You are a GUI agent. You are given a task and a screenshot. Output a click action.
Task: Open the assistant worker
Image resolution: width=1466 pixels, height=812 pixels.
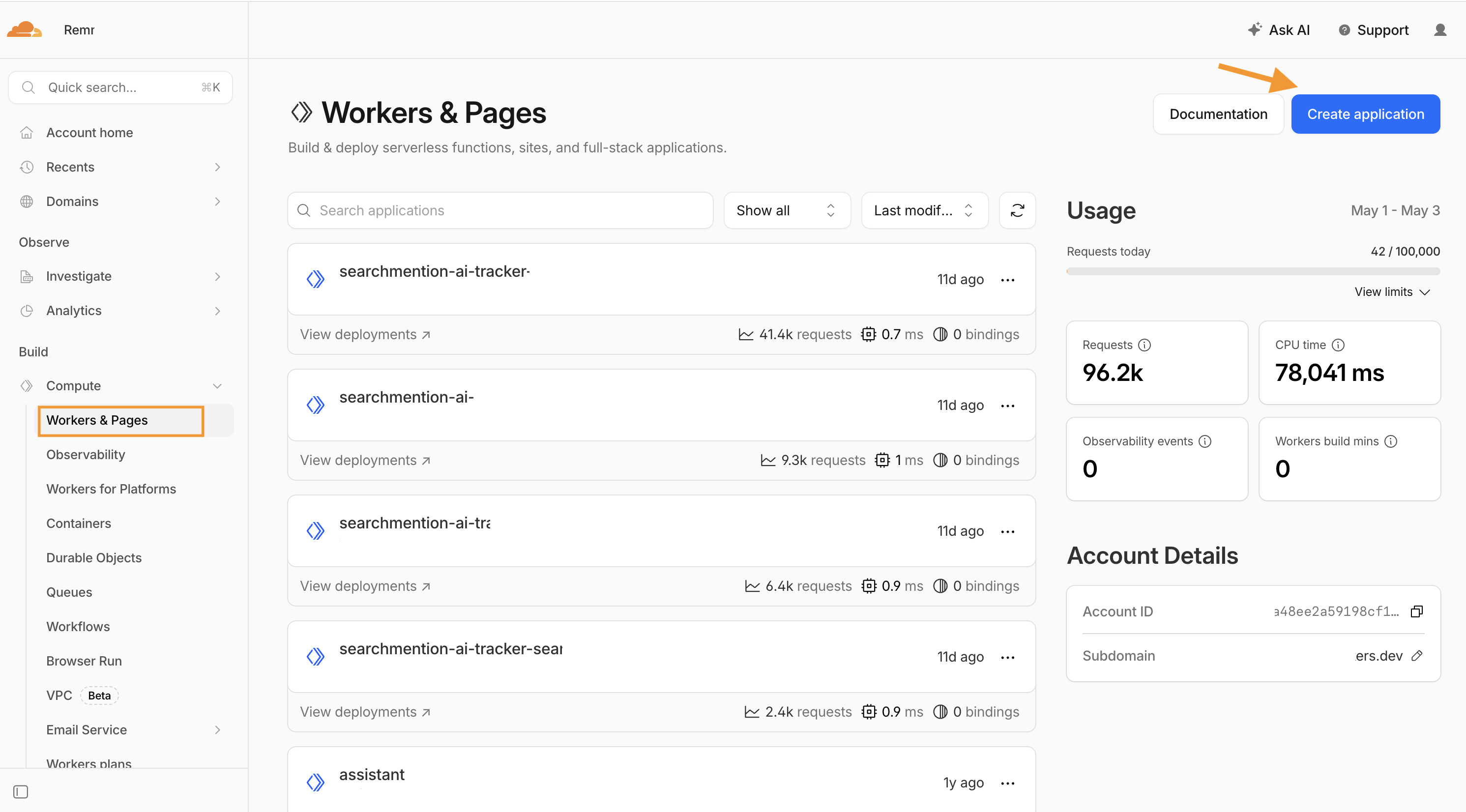(372, 775)
